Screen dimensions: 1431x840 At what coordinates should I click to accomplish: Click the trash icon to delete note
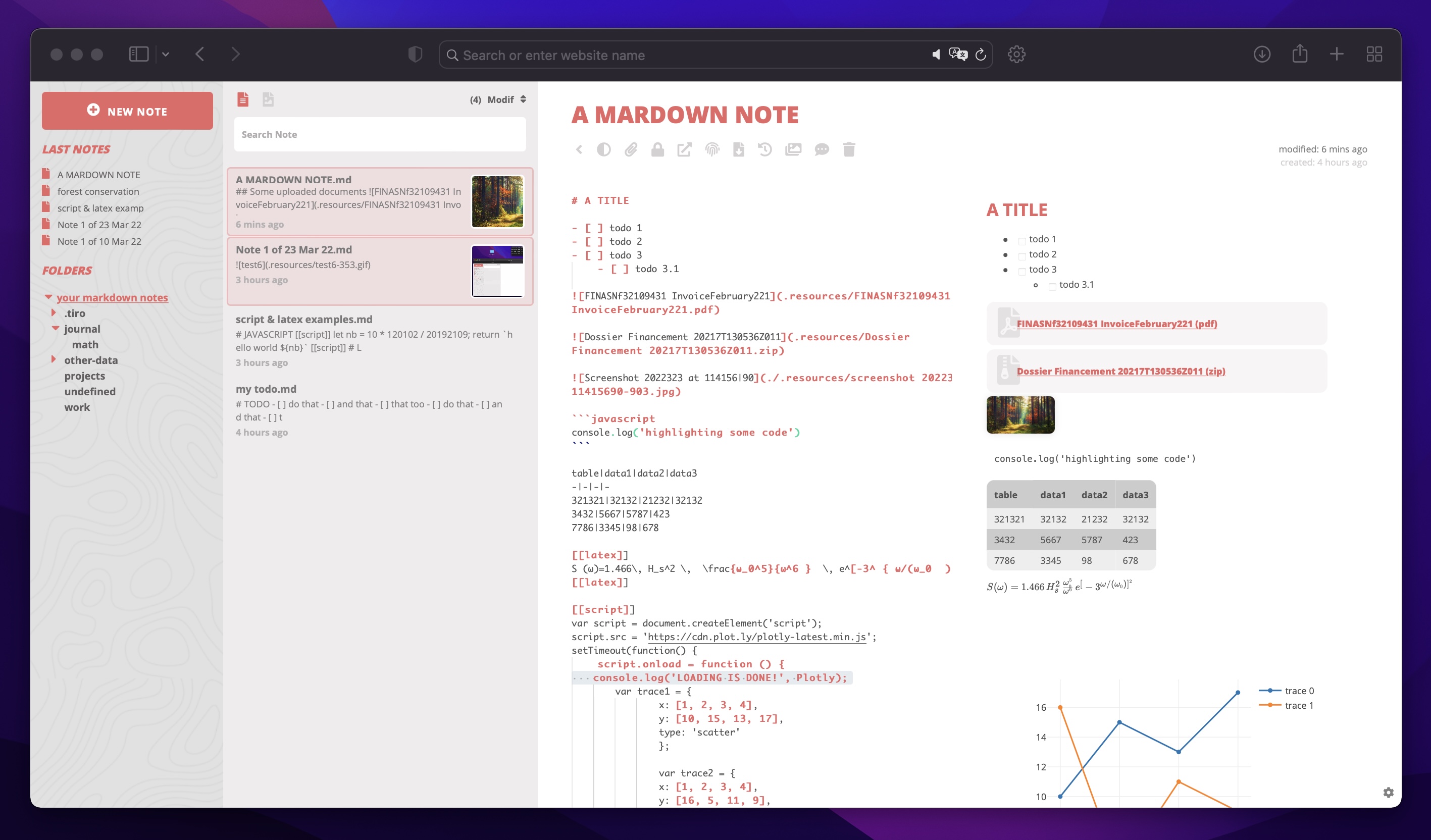[849, 150]
